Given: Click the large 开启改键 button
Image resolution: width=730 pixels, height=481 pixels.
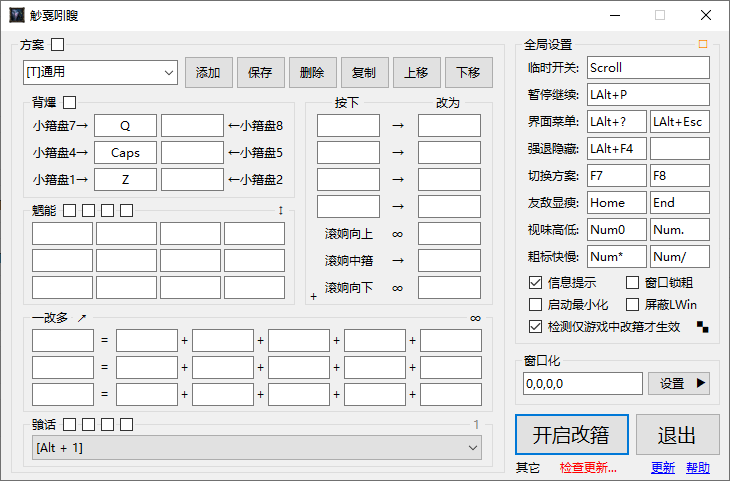Looking at the screenshot, I should pyautogui.click(x=572, y=434).
